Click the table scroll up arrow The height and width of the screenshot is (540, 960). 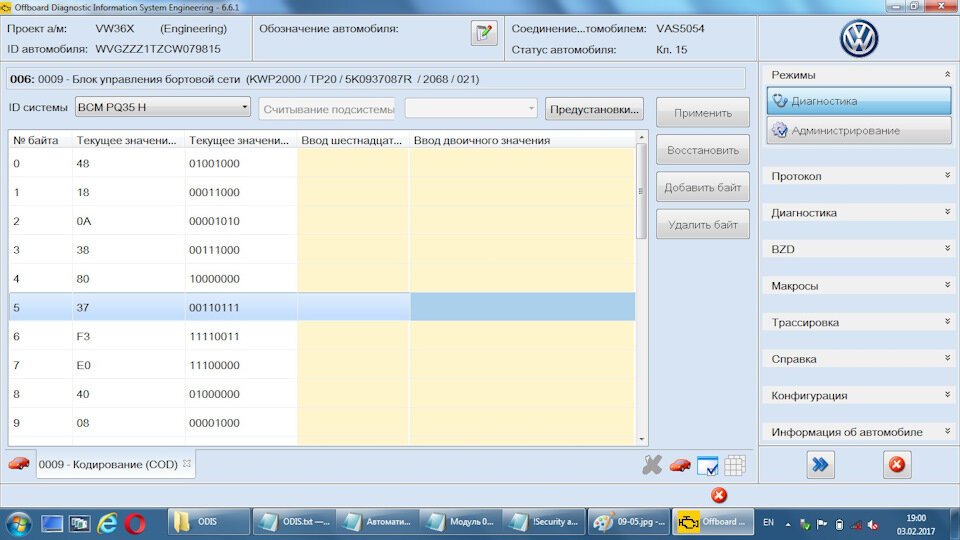pyautogui.click(x=641, y=137)
